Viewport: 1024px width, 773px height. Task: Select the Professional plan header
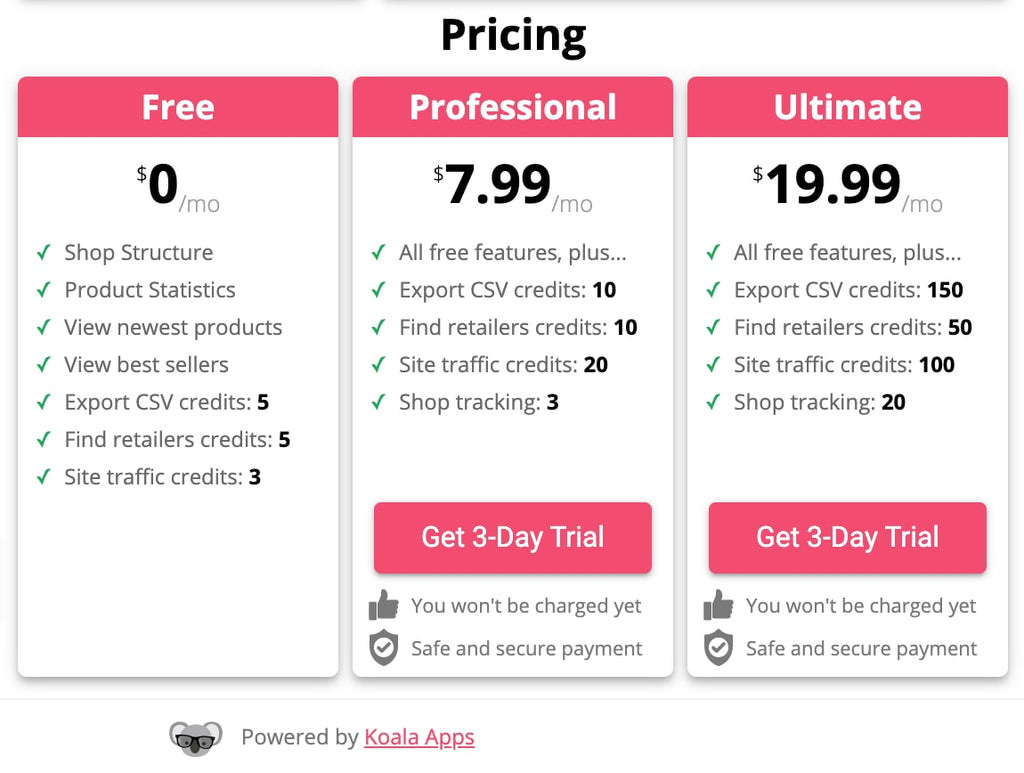pyautogui.click(x=513, y=107)
